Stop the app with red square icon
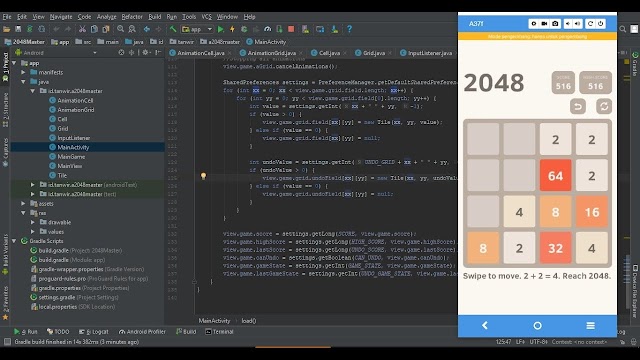The image size is (640, 360). 291,29
